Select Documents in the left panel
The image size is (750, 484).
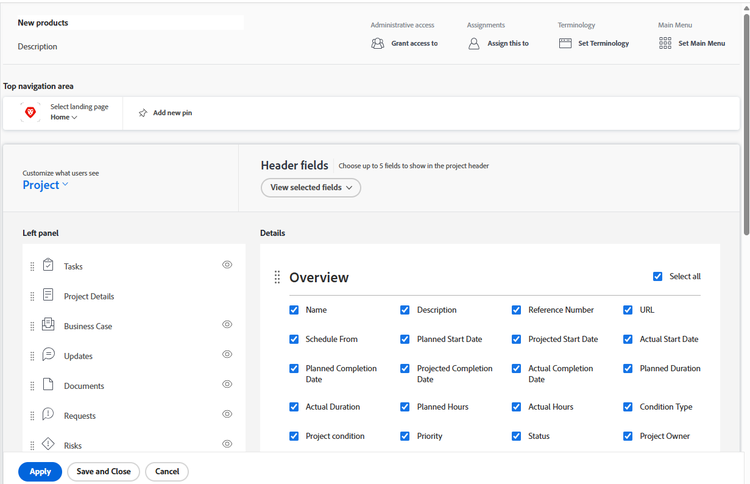(x=84, y=386)
